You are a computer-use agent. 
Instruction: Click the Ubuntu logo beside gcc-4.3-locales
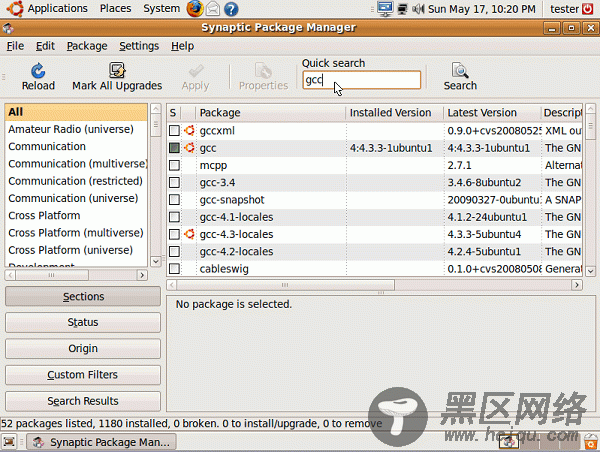point(189,234)
